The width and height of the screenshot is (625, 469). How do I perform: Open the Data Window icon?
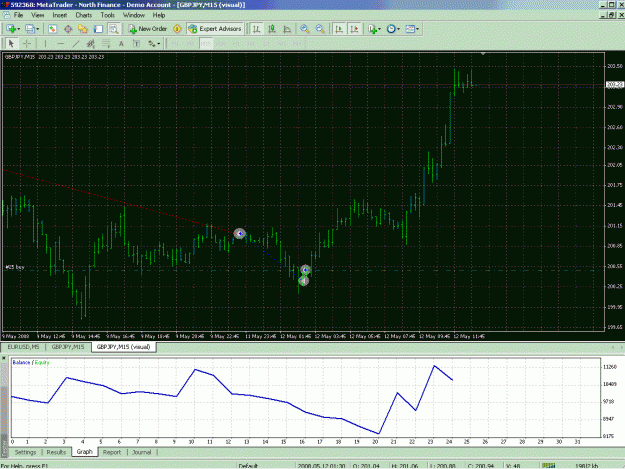(68, 29)
